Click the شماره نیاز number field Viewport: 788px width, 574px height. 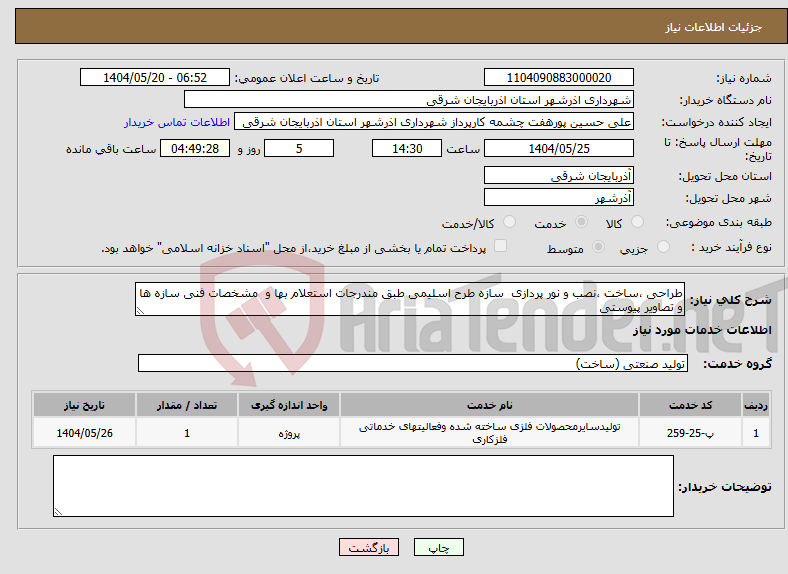point(559,77)
